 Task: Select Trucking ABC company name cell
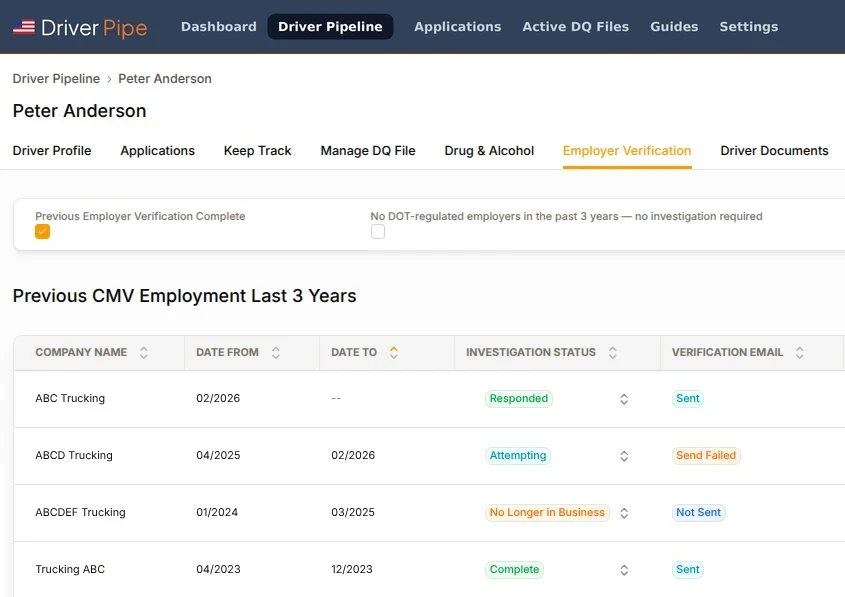point(70,570)
